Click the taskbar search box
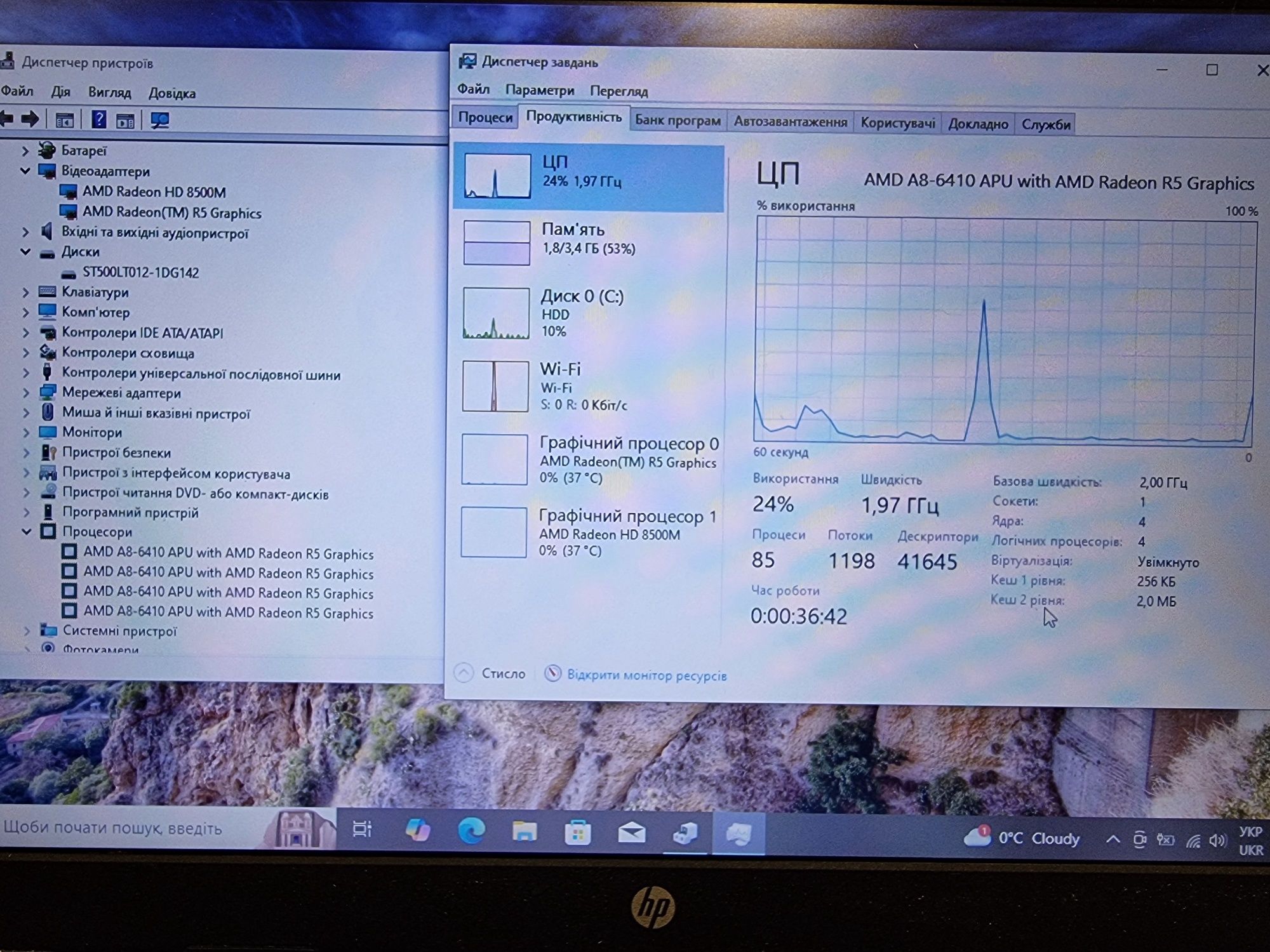The height and width of the screenshot is (952, 1270). click(x=168, y=828)
